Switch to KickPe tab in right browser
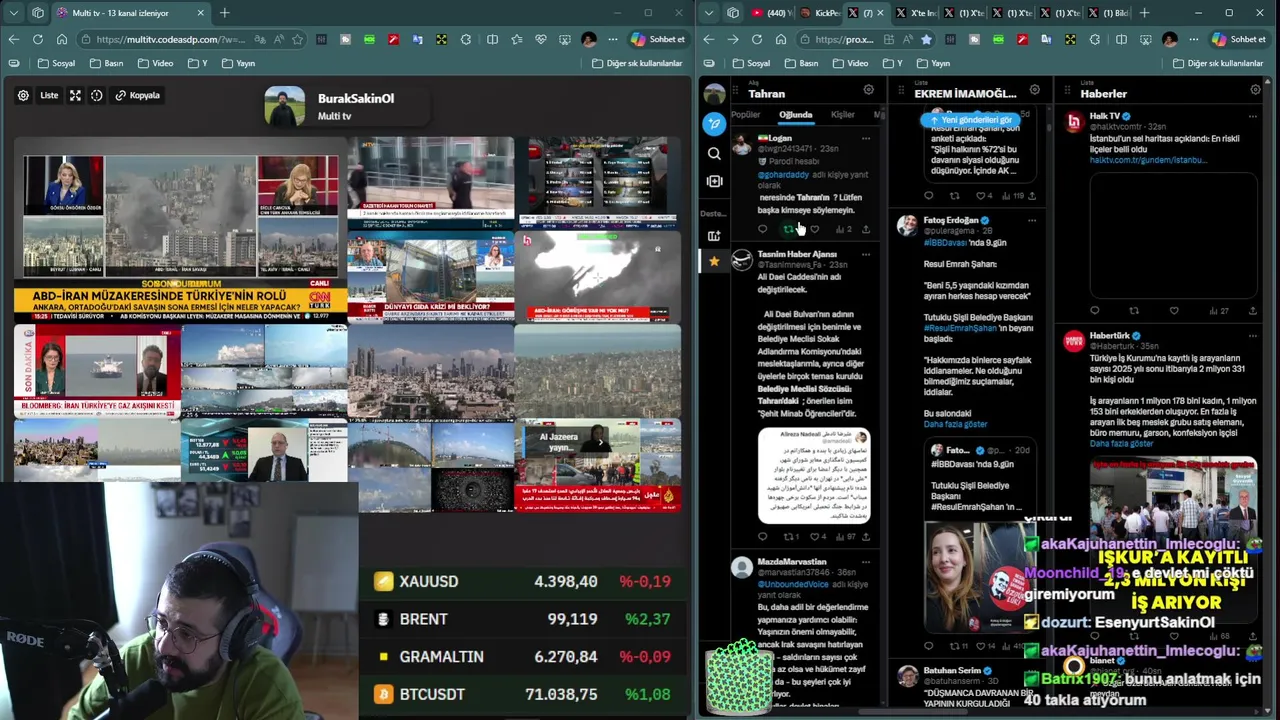Viewport: 1280px width, 720px height. [820, 13]
